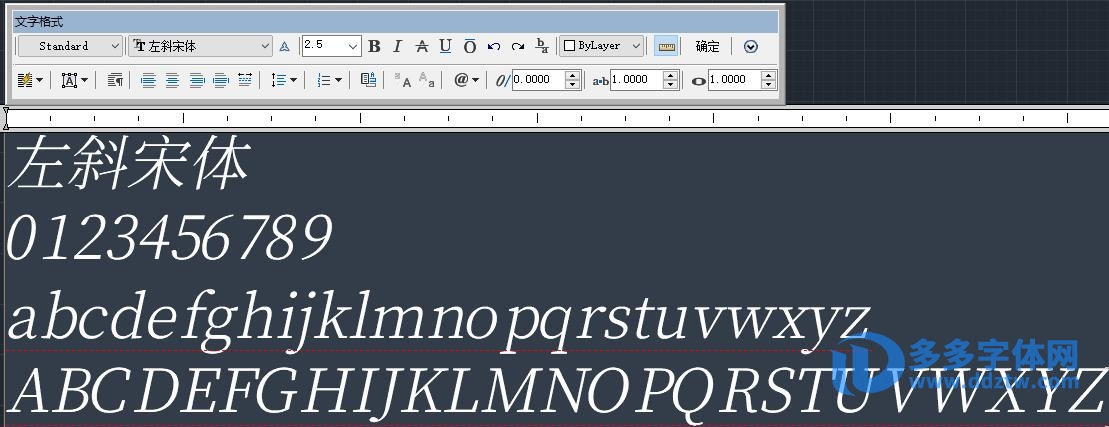Toggle italic text formatting
The image size is (1109, 427).
(397, 46)
